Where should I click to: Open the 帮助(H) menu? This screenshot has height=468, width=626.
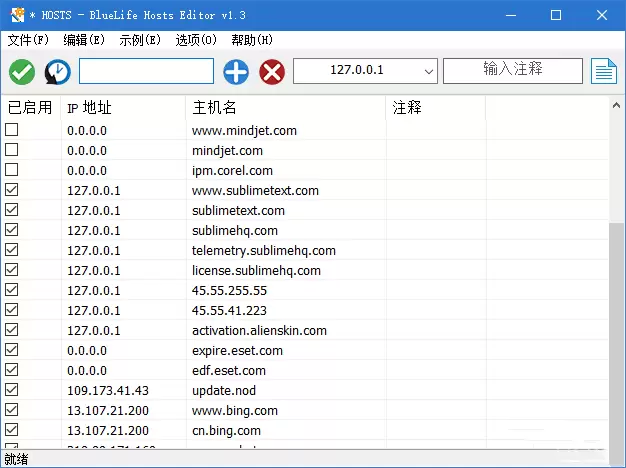pyautogui.click(x=252, y=40)
